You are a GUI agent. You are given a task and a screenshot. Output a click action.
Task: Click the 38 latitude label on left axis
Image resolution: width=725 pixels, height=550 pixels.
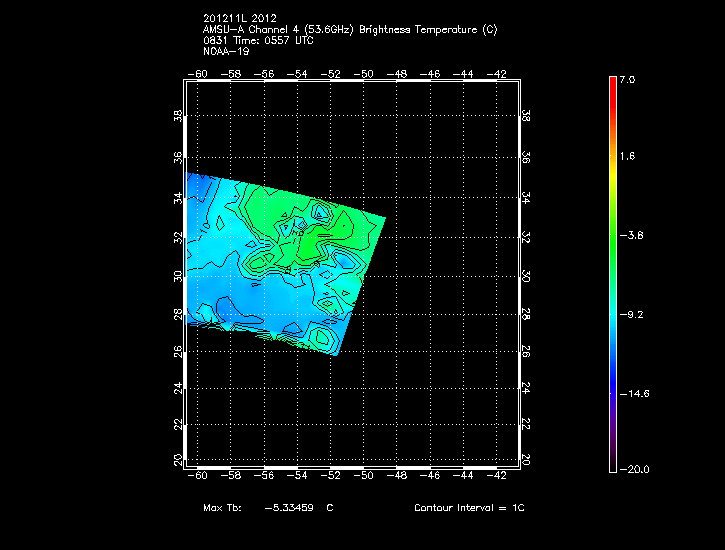pos(180,117)
